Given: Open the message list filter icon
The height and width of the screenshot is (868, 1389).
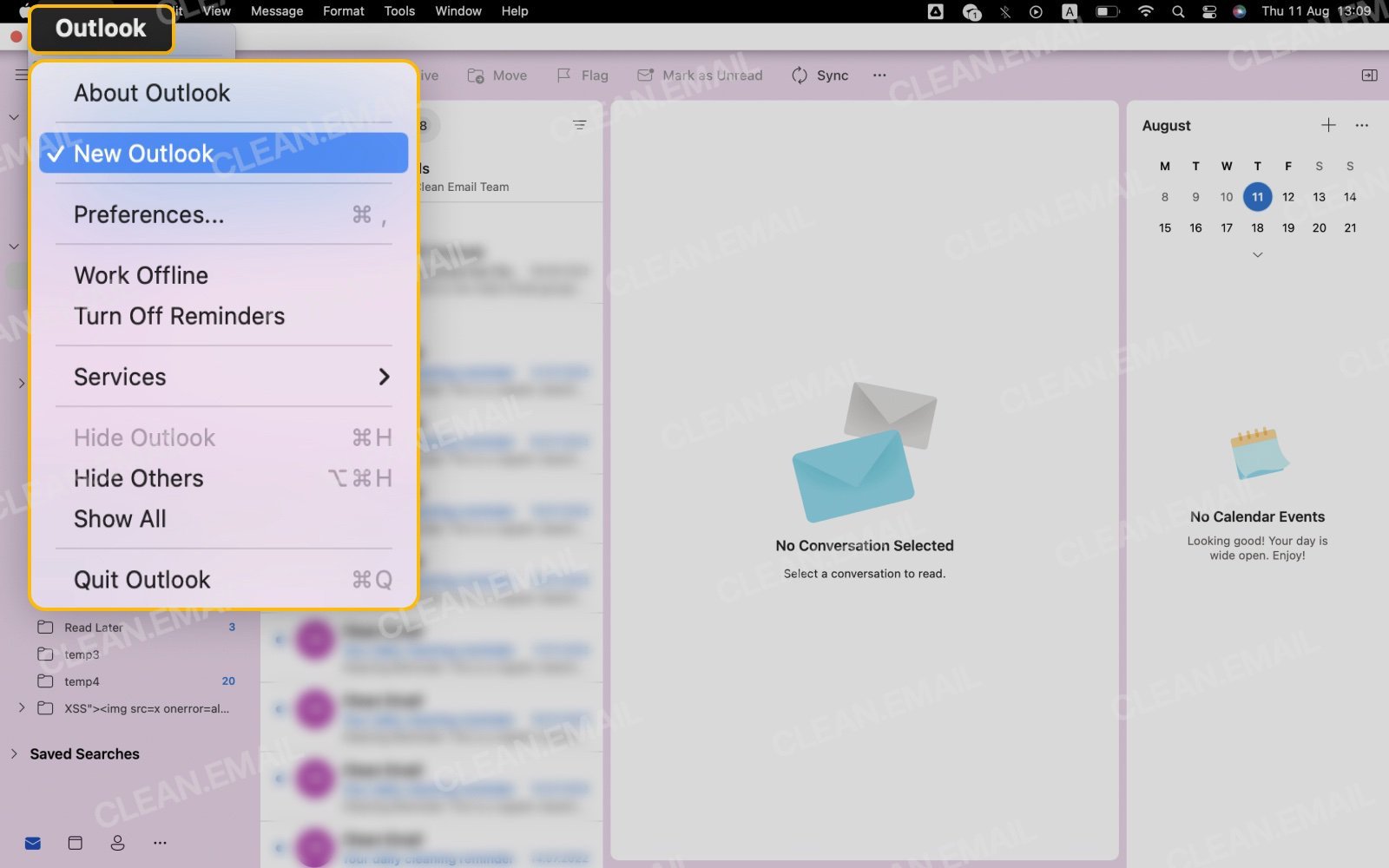Looking at the screenshot, I should click(580, 125).
